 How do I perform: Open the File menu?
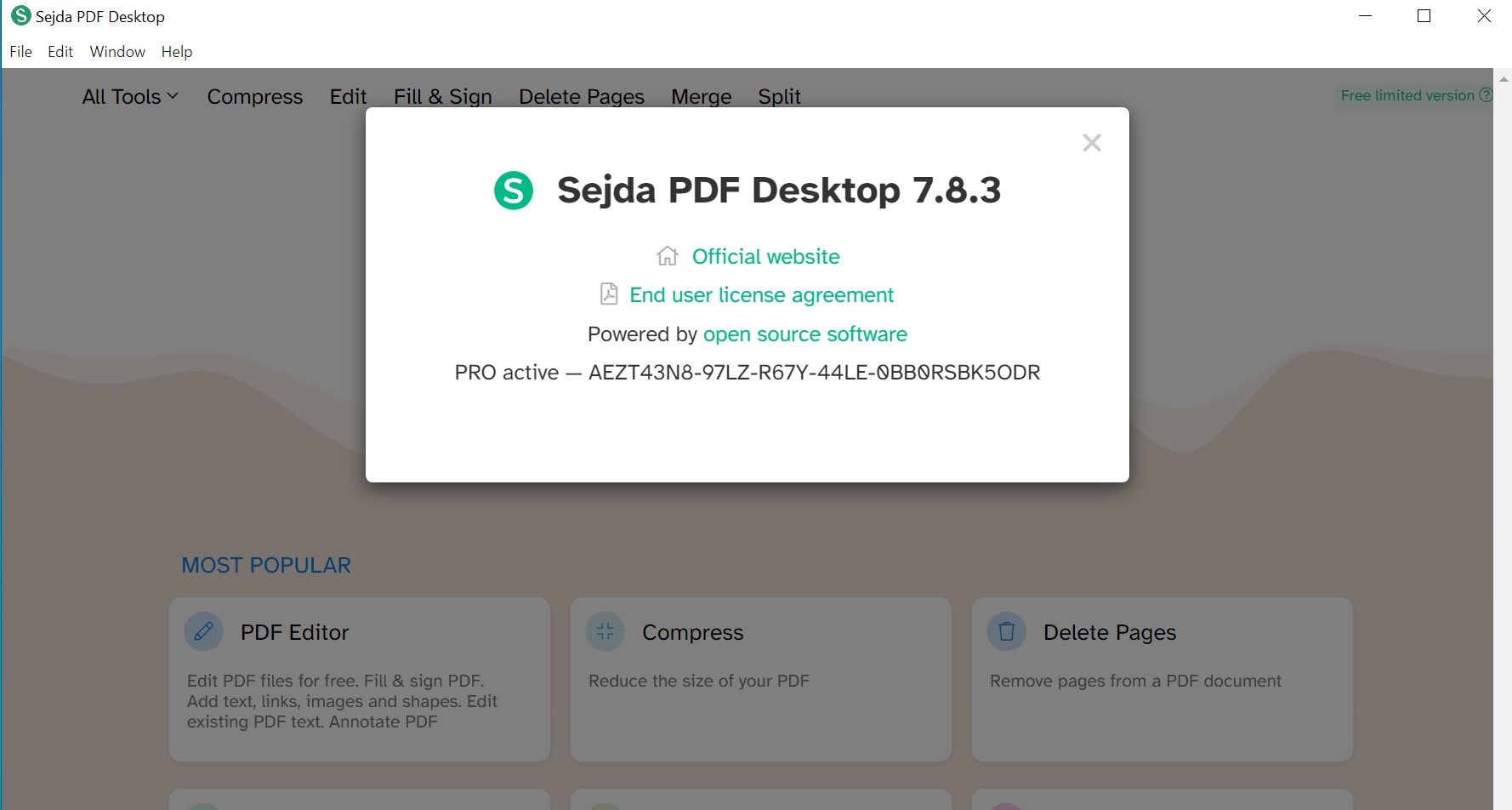coord(20,52)
